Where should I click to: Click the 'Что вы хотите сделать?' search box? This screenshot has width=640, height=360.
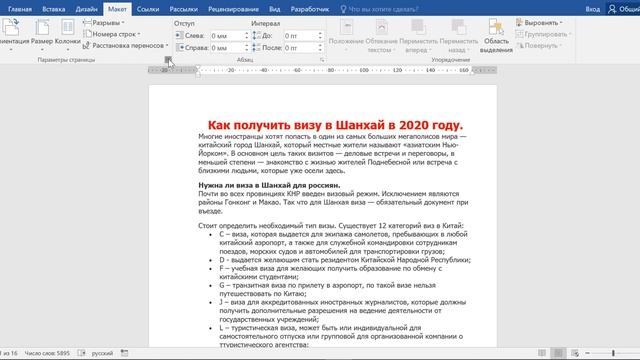click(x=380, y=9)
